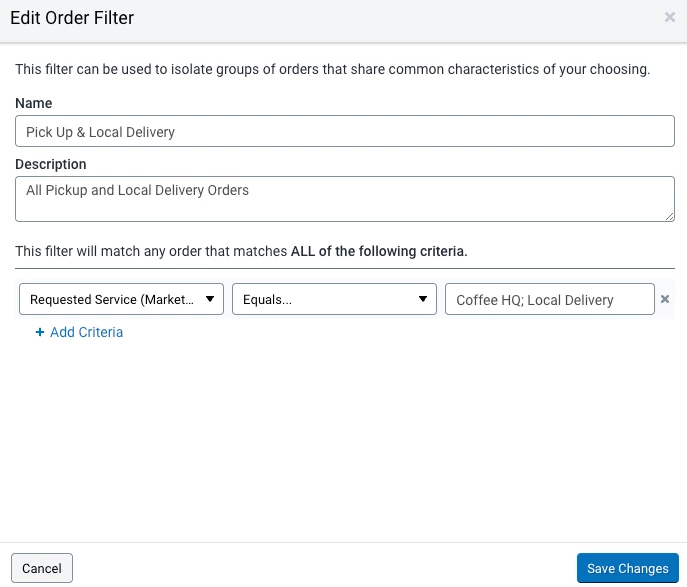The height and width of the screenshot is (587, 687).
Task: Grab the Description box resize handle
Action: [669, 215]
